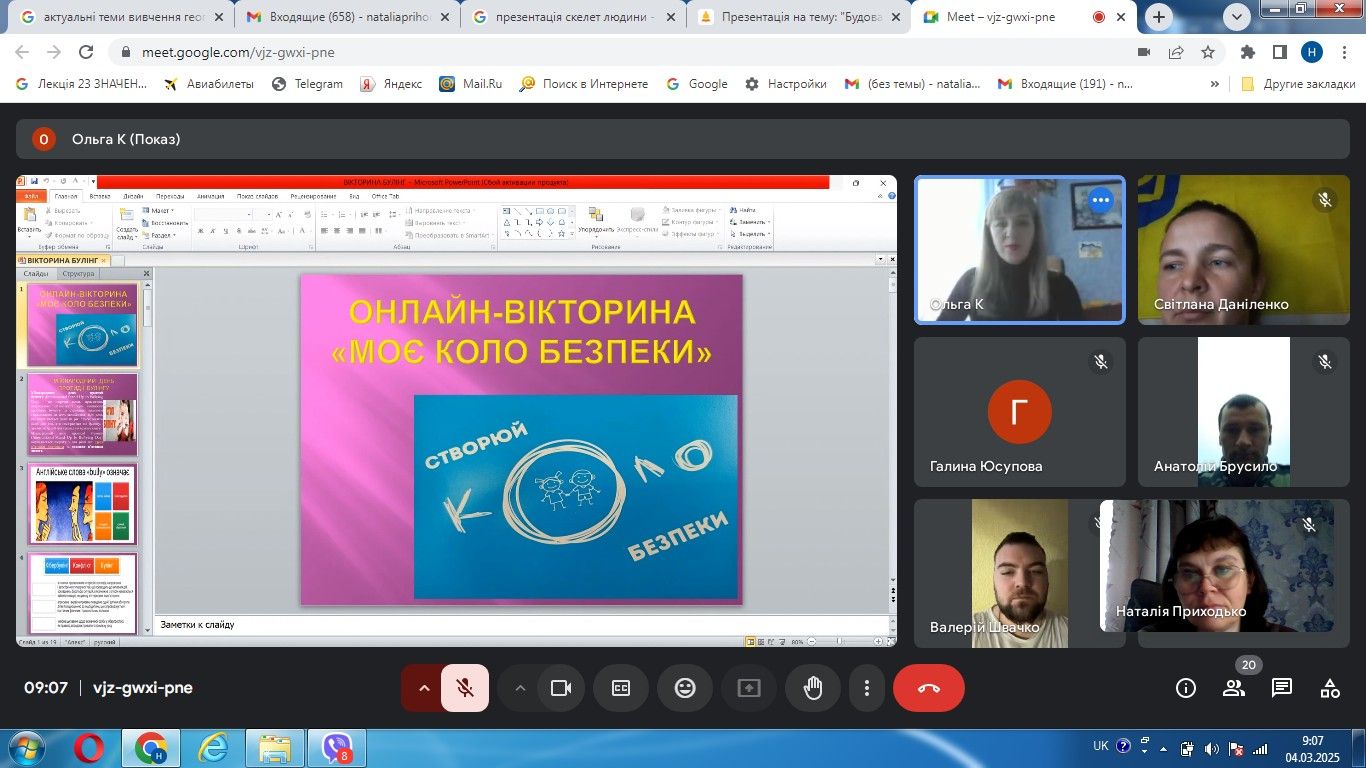Image resolution: width=1366 pixels, height=768 pixels.
Task: Open the Другие закладки bookmarks folder
Action: [x=1298, y=84]
